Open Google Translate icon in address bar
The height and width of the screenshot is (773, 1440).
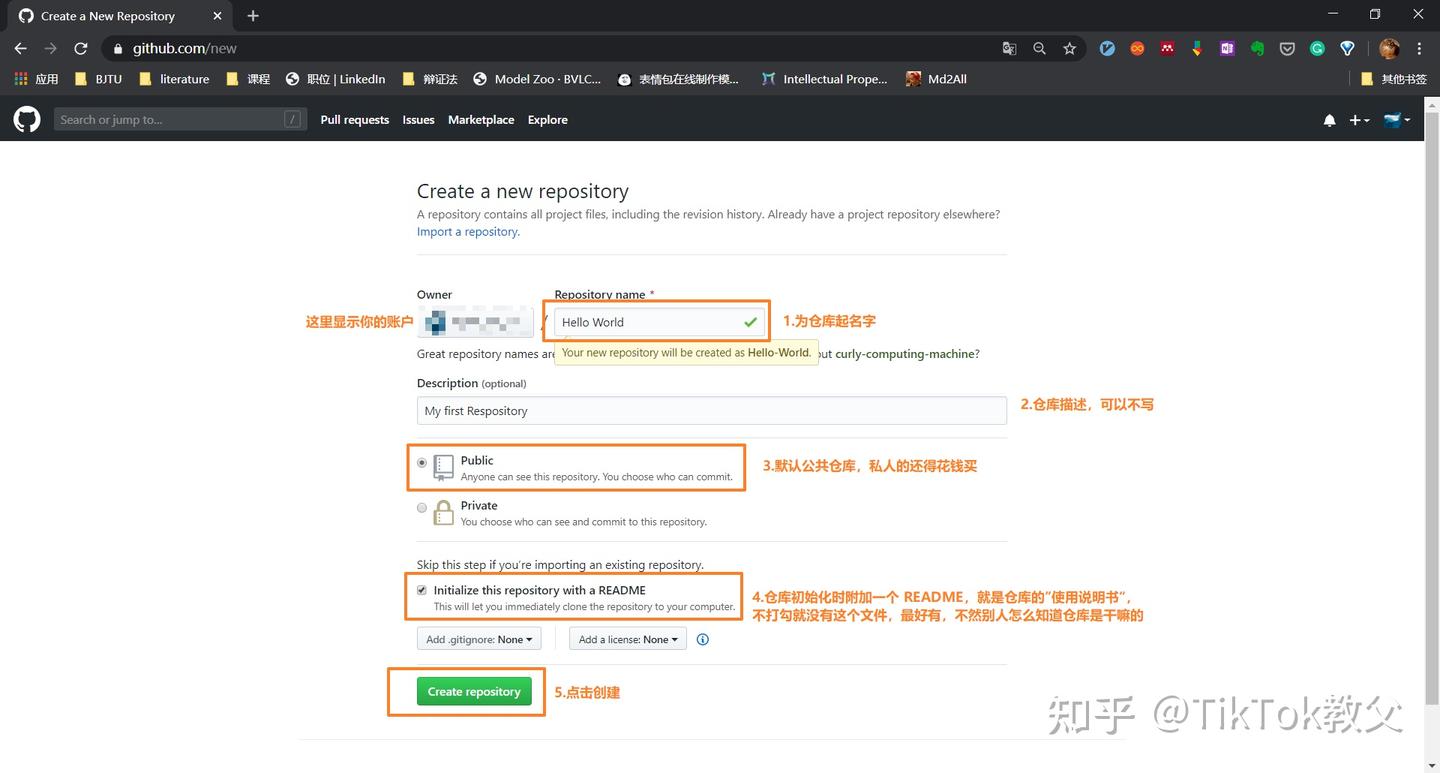1008,47
